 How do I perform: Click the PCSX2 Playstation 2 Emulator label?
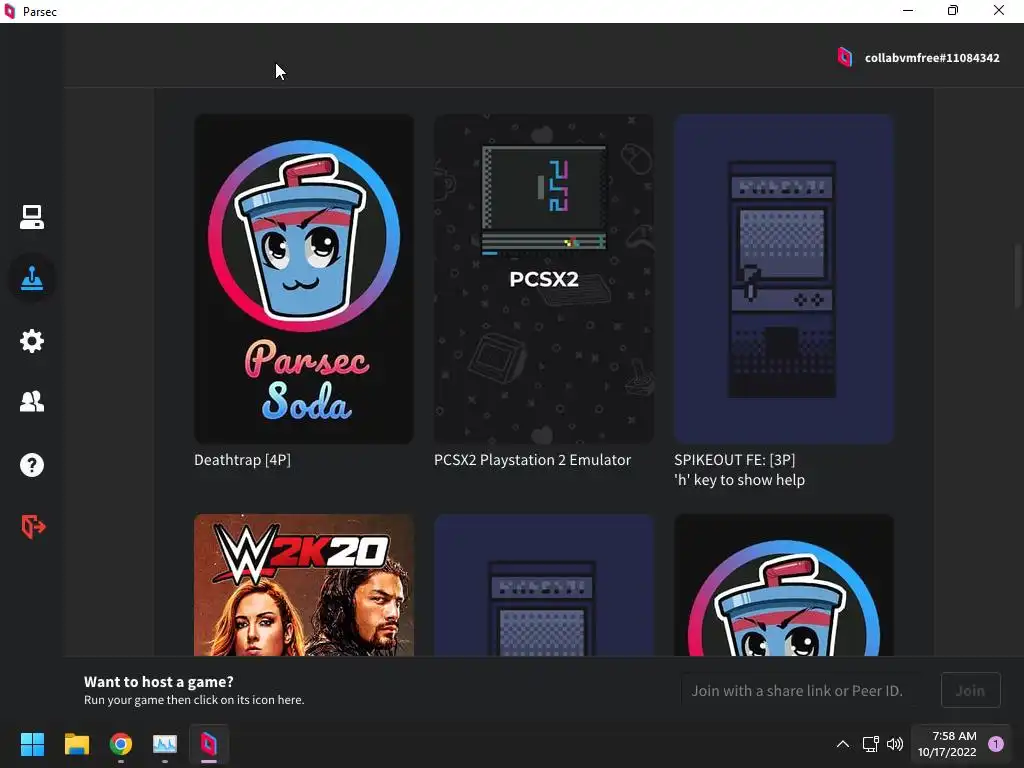tap(532, 460)
